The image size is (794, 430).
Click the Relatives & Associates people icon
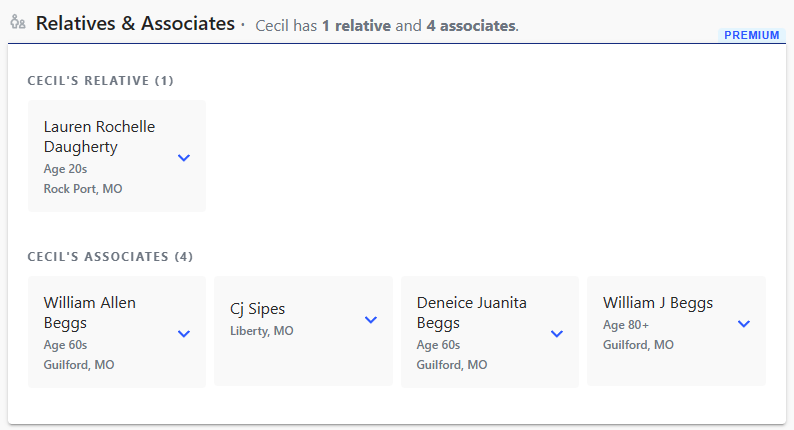click(x=18, y=22)
